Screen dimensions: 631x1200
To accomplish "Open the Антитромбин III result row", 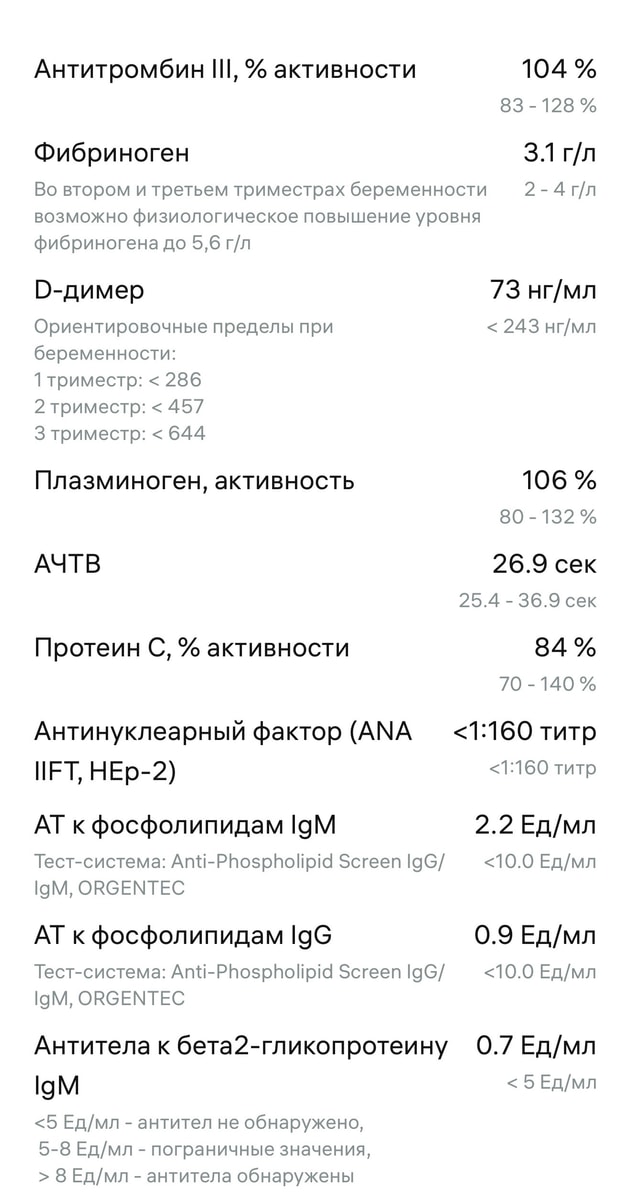I will 315,86.
